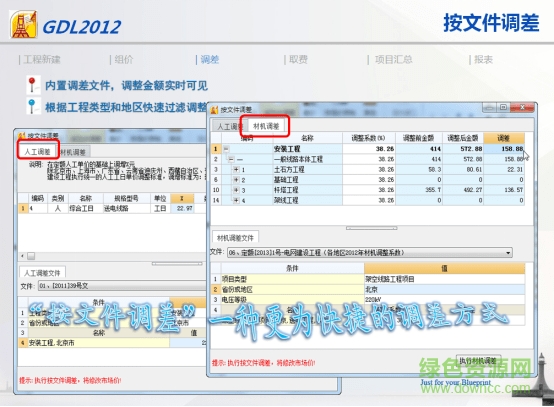Select the highlighted 调差 navigation item
Viewport: 554px width, 407px height.
210,59
